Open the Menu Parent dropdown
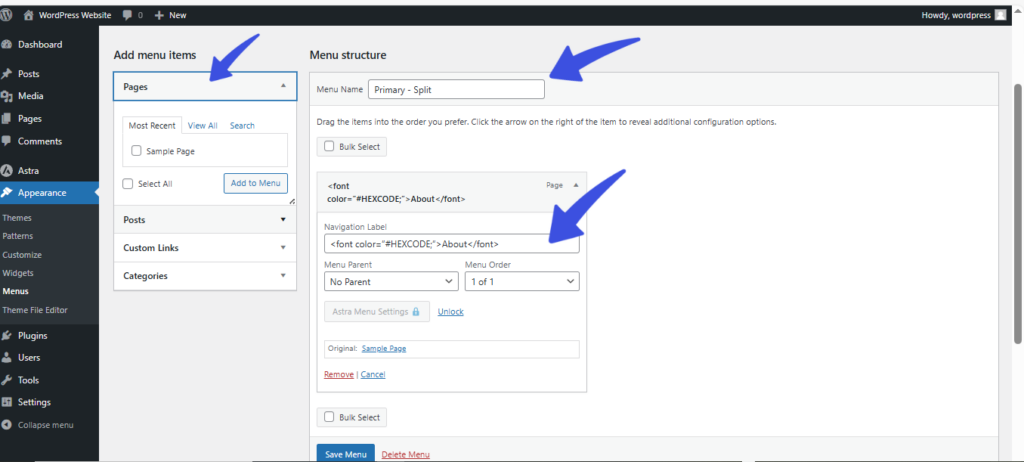 tap(391, 282)
